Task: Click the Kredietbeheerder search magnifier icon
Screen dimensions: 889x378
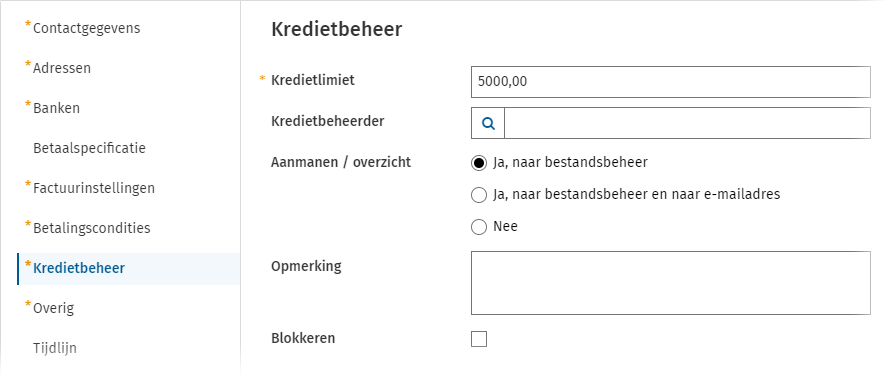Action: point(488,123)
